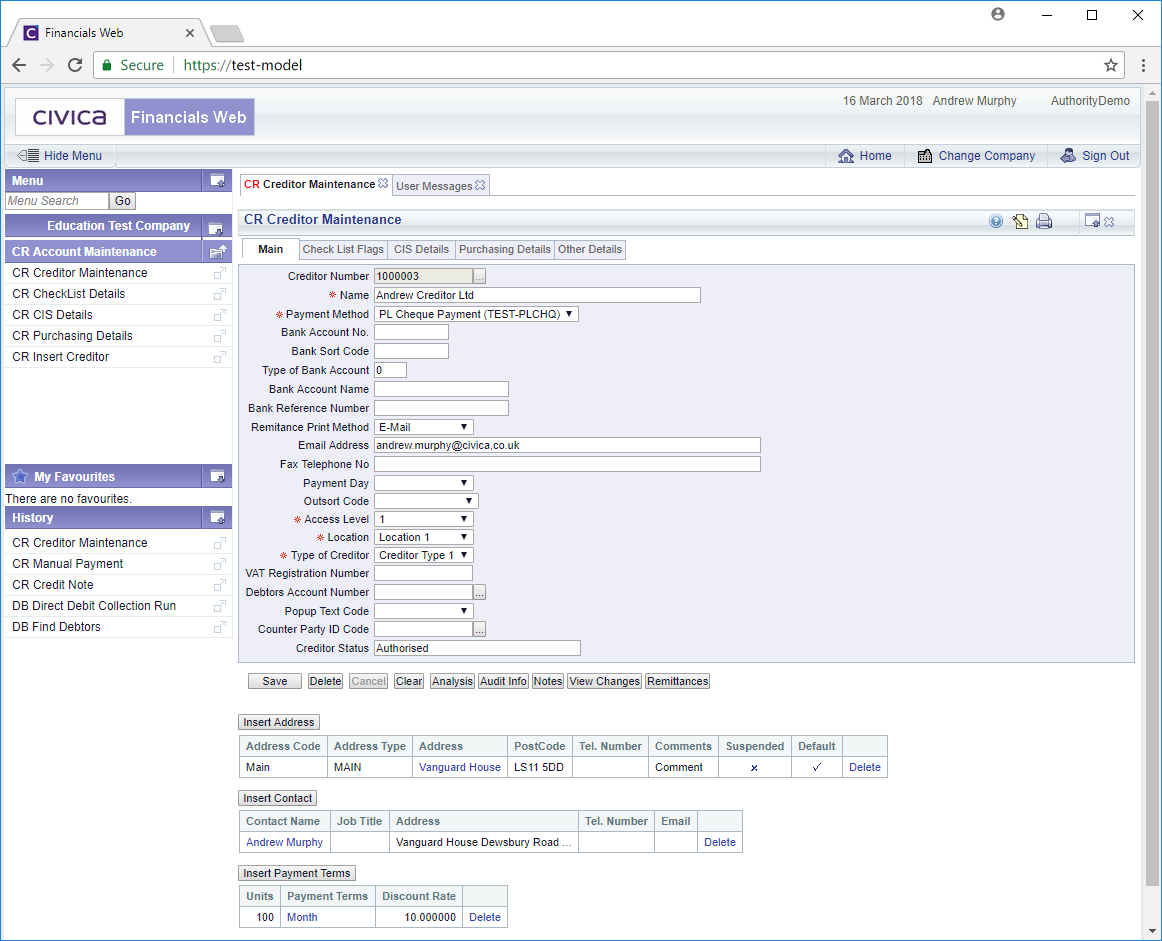Screen dimensions: 1162x941
Task: Click the Change Company building icon
Action: (924, 156)
